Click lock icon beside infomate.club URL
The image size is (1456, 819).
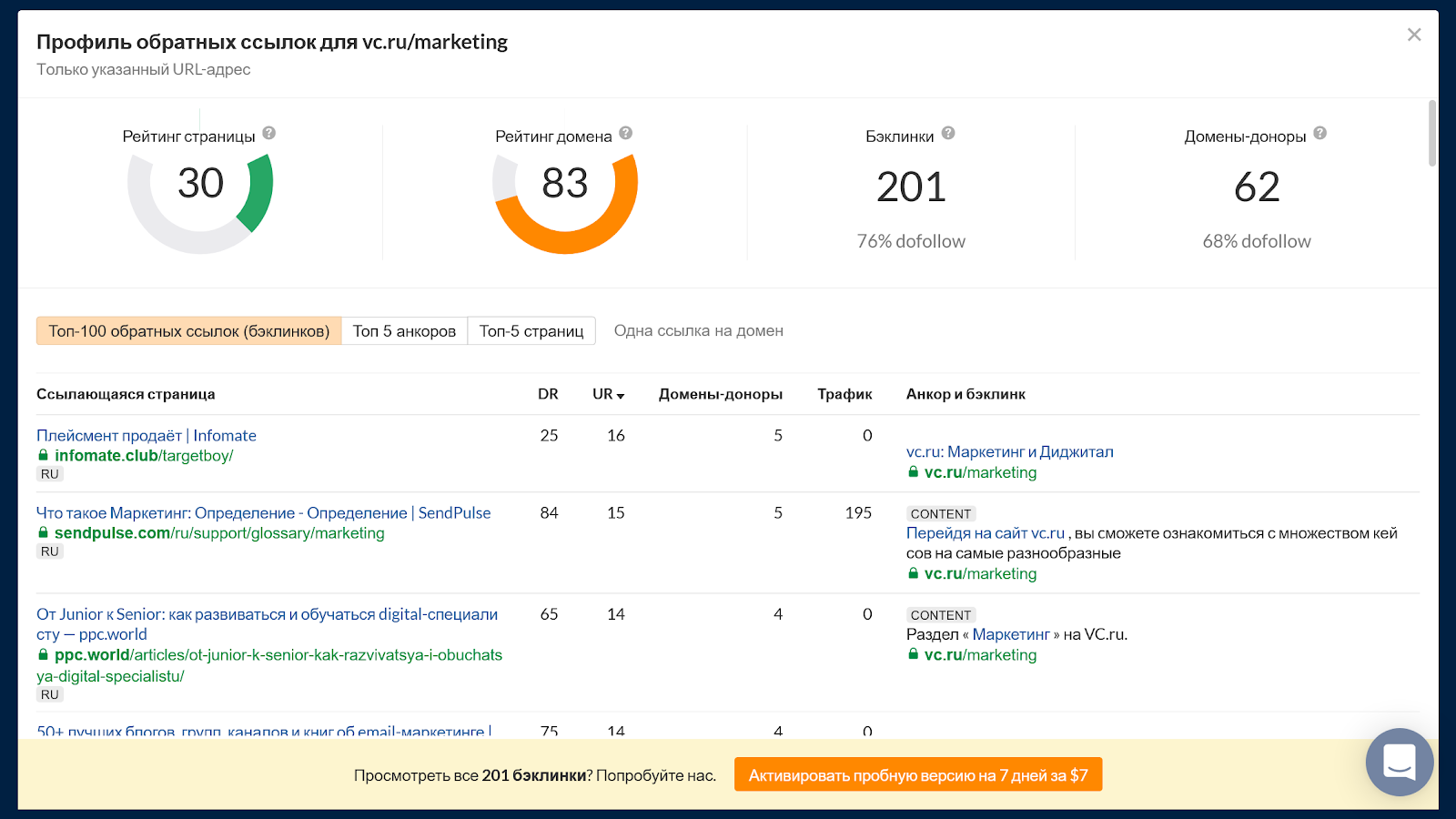click(43, 455)
